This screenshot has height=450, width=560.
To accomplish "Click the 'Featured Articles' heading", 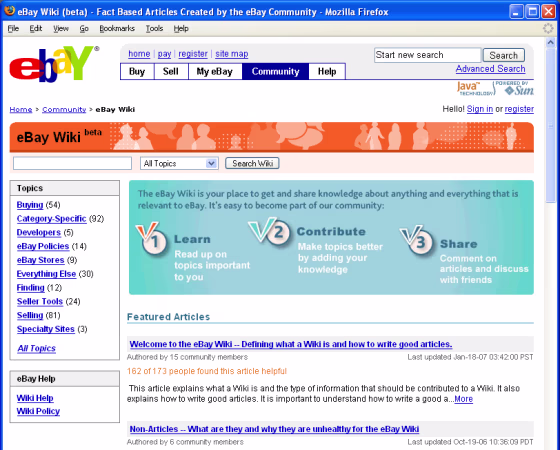I will (x=168, y=317).
